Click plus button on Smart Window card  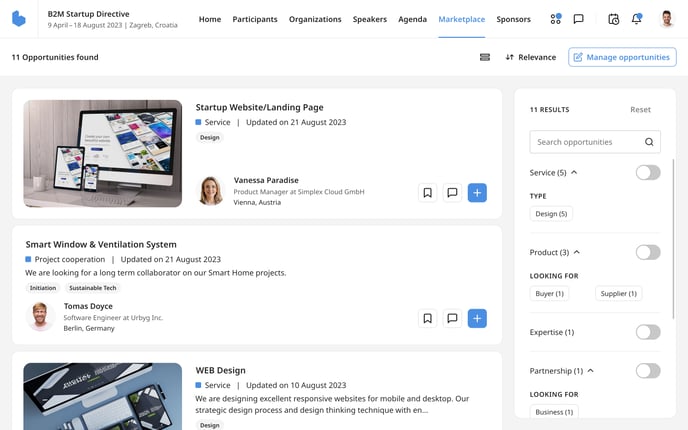click(x=477, y=318)
